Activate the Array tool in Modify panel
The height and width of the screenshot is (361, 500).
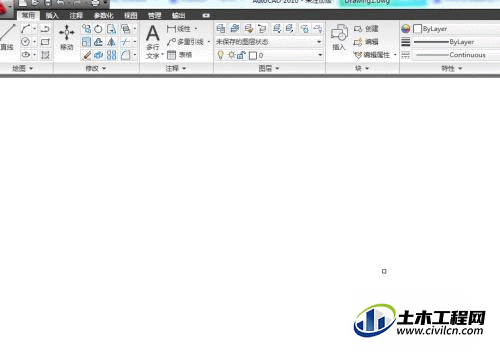[111, 55]
